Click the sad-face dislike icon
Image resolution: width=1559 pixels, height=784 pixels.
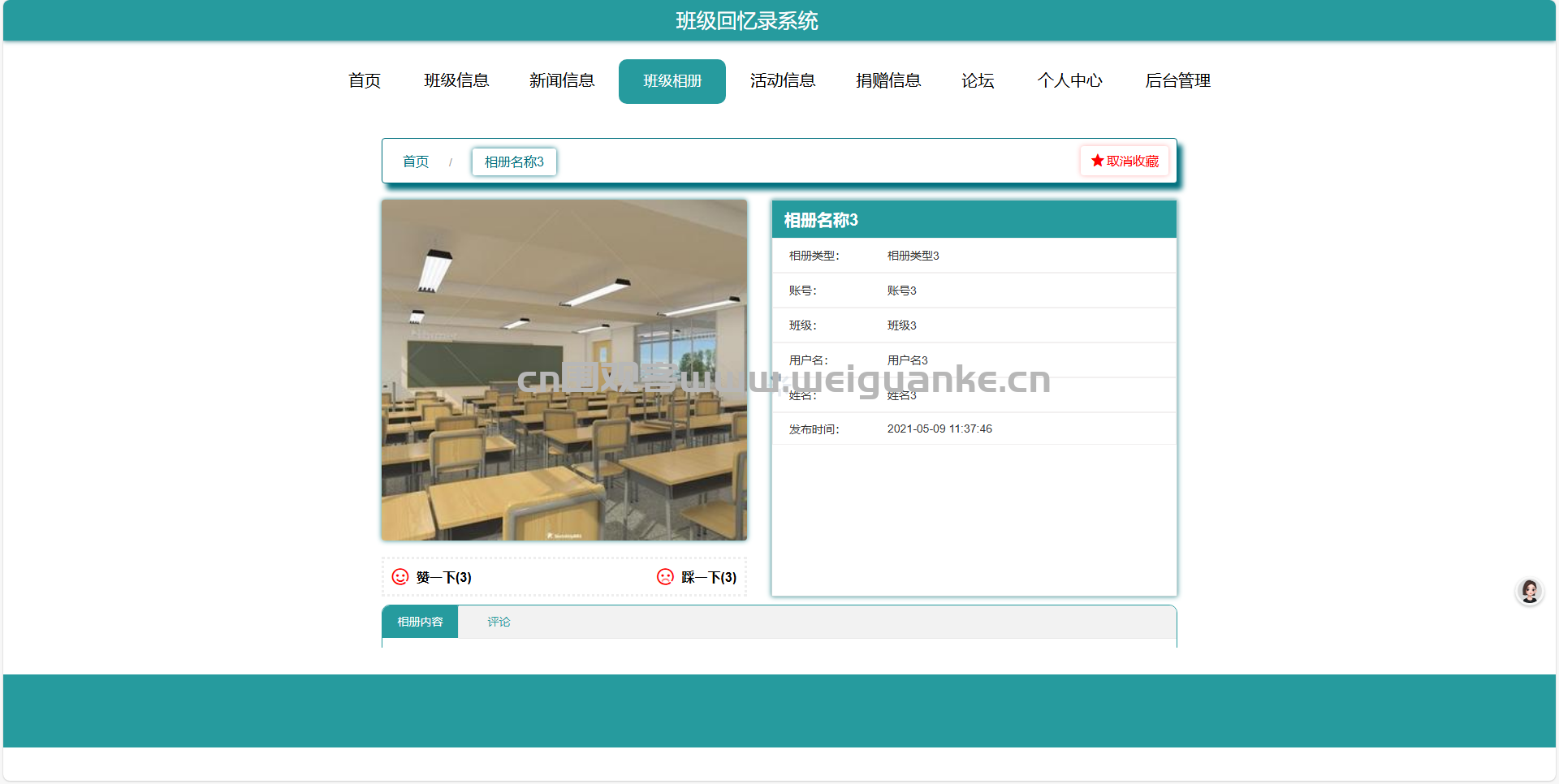665,577
